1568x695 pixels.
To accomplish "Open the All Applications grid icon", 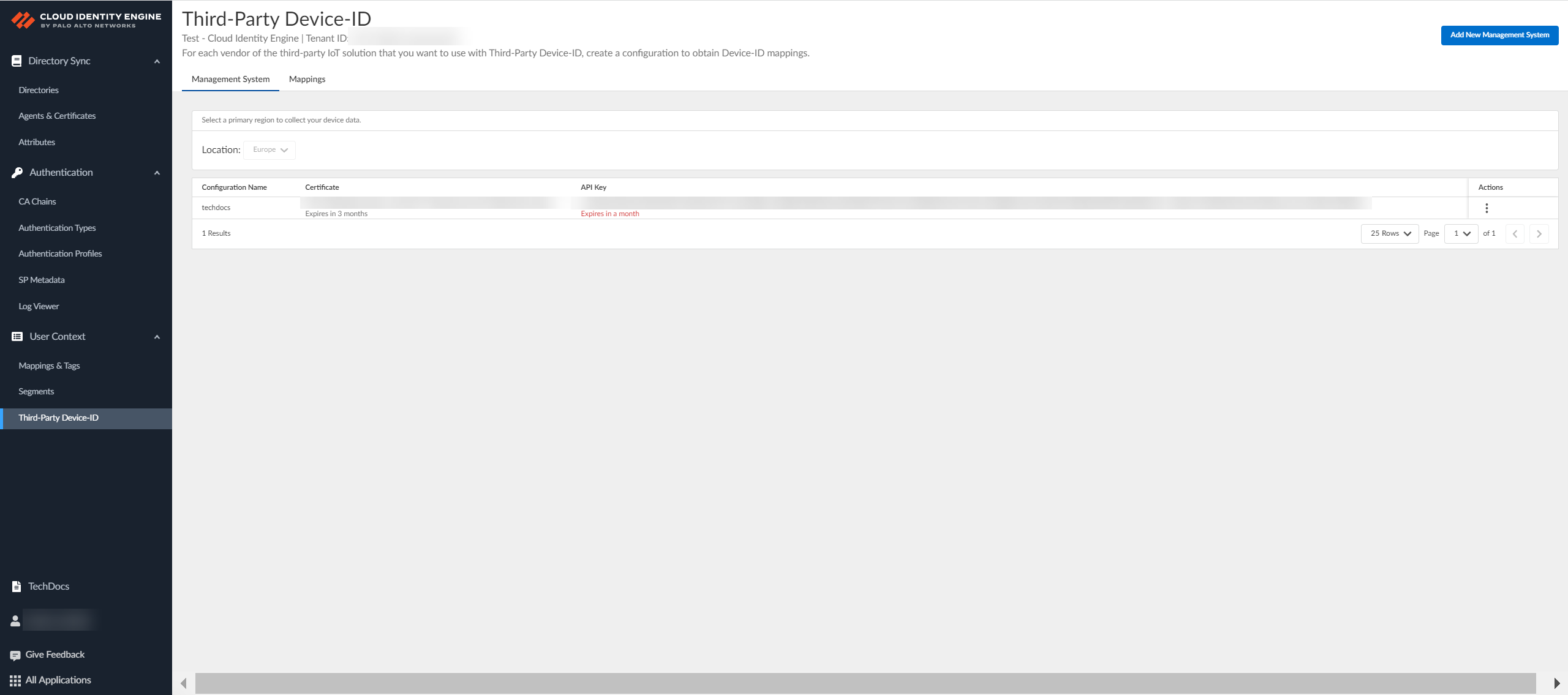I will (x=14, y=680).
